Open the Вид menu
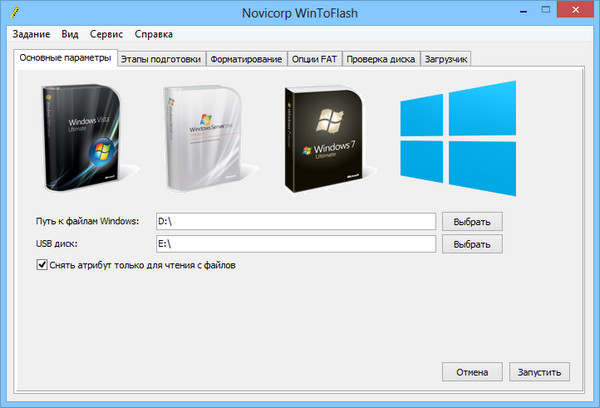 [70, 34]
